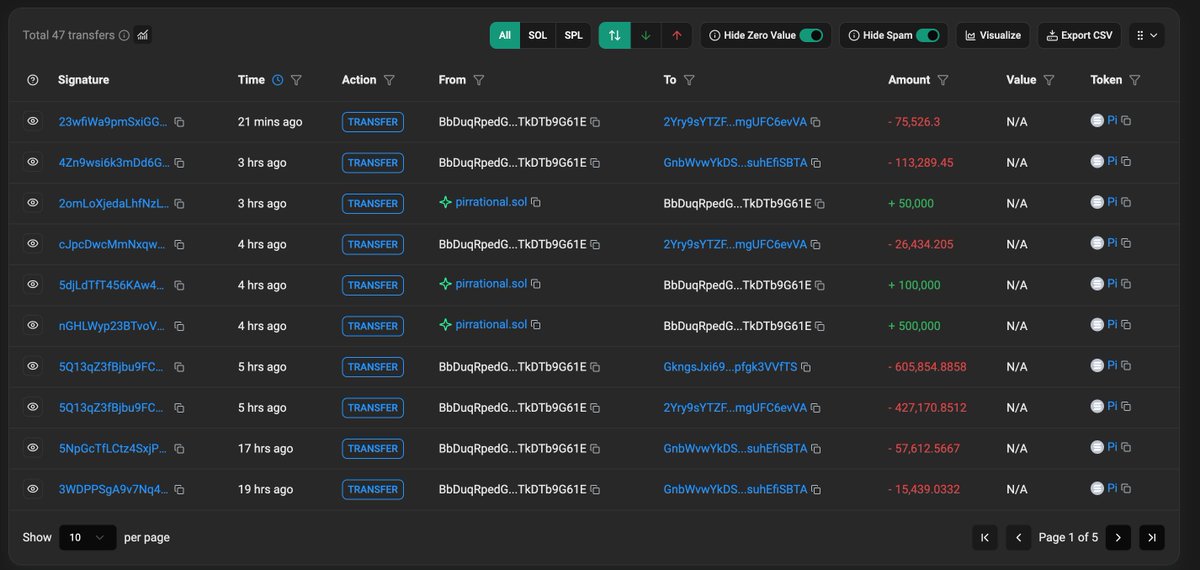Open the column layout options dropdown
This screenshot has width=1200, height=570.
[1147, 35]
